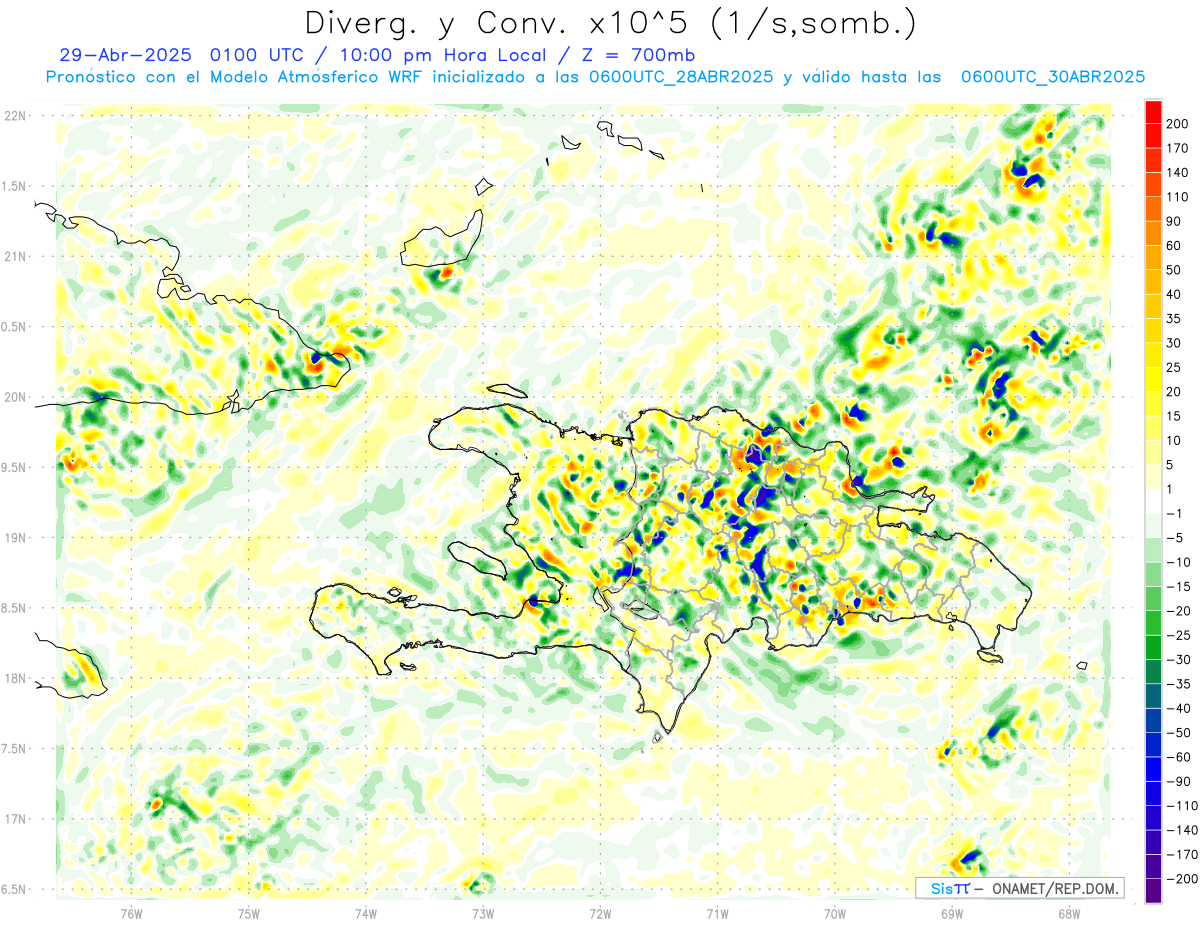This screenshot has width=1200, height=927.
Task: Click the positive '170' color scale label
Action: [x=1177, y=148]
